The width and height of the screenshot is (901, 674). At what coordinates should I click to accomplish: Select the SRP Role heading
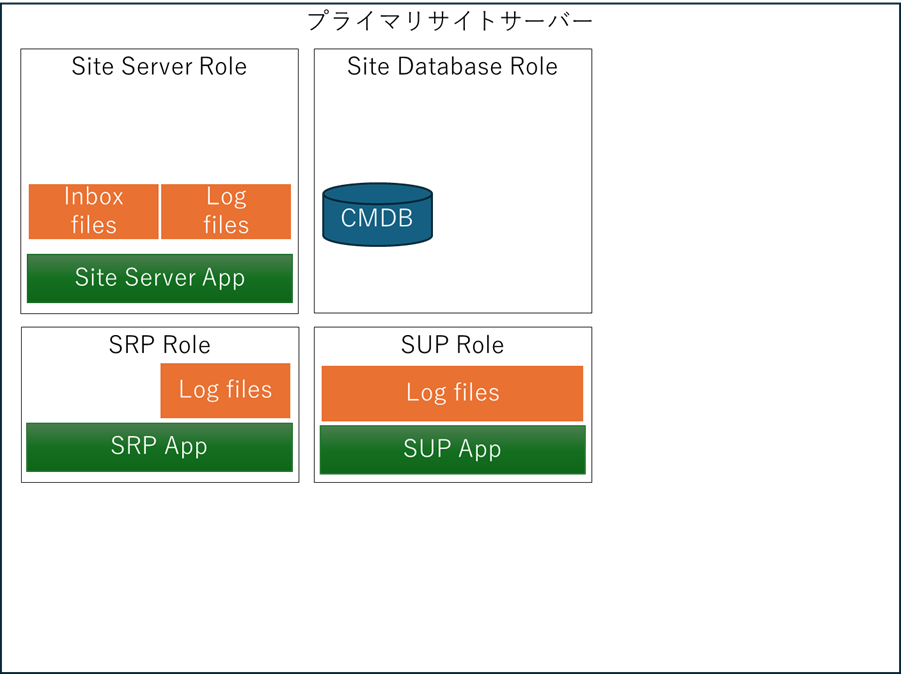coord(160,345)
